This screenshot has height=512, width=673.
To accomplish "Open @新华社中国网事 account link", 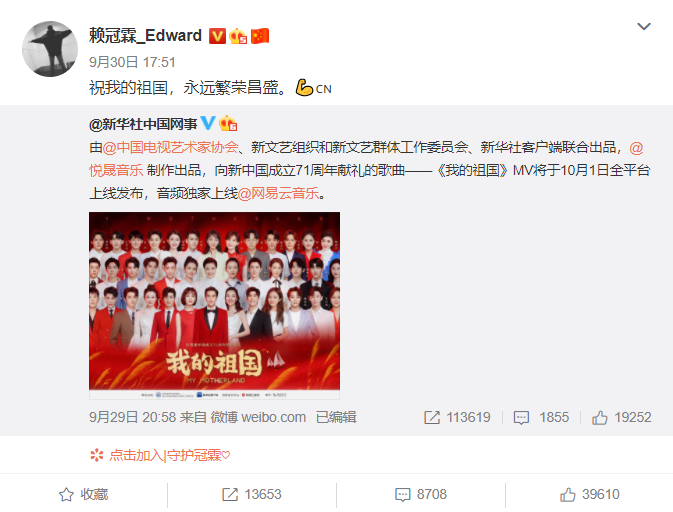I will pos(142,124).
